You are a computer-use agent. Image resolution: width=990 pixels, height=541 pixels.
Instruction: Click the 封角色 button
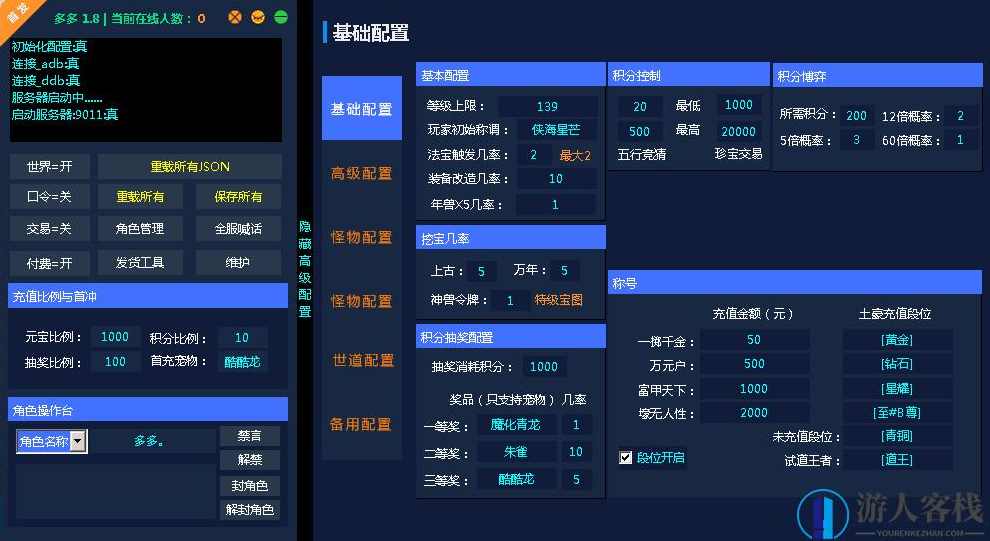tap(249, 485)
